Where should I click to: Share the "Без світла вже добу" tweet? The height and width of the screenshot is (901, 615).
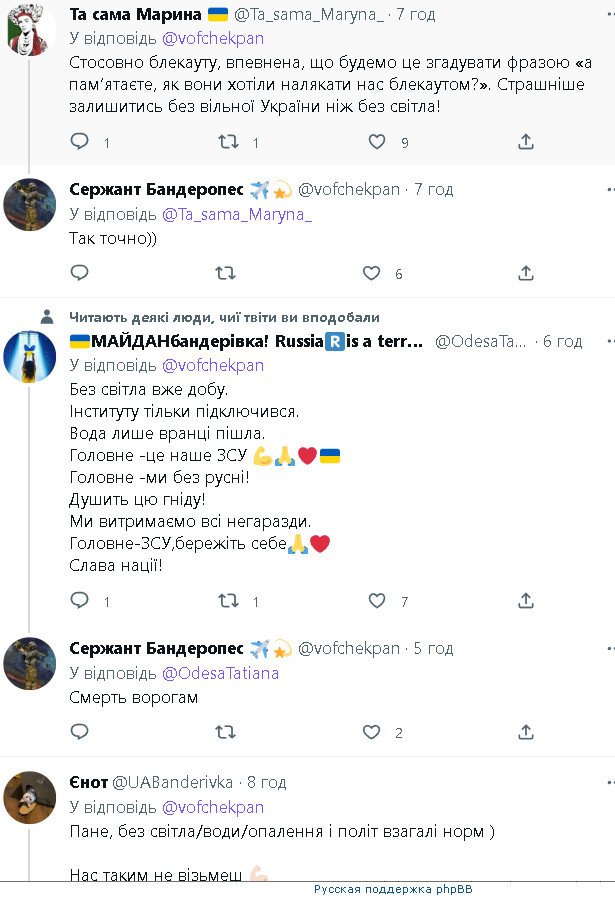pos(526,600)
